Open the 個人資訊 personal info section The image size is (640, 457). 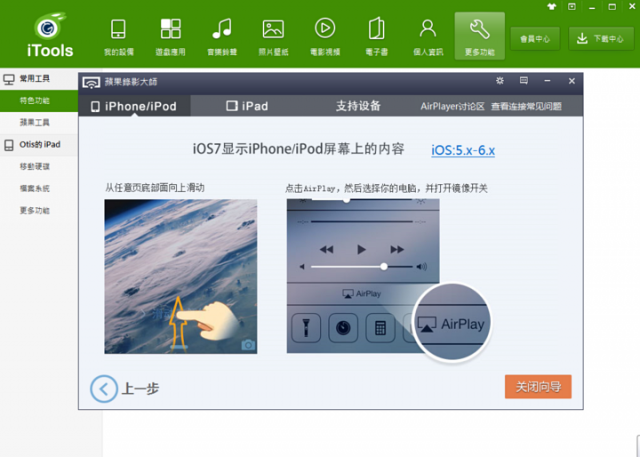(428, 37)
